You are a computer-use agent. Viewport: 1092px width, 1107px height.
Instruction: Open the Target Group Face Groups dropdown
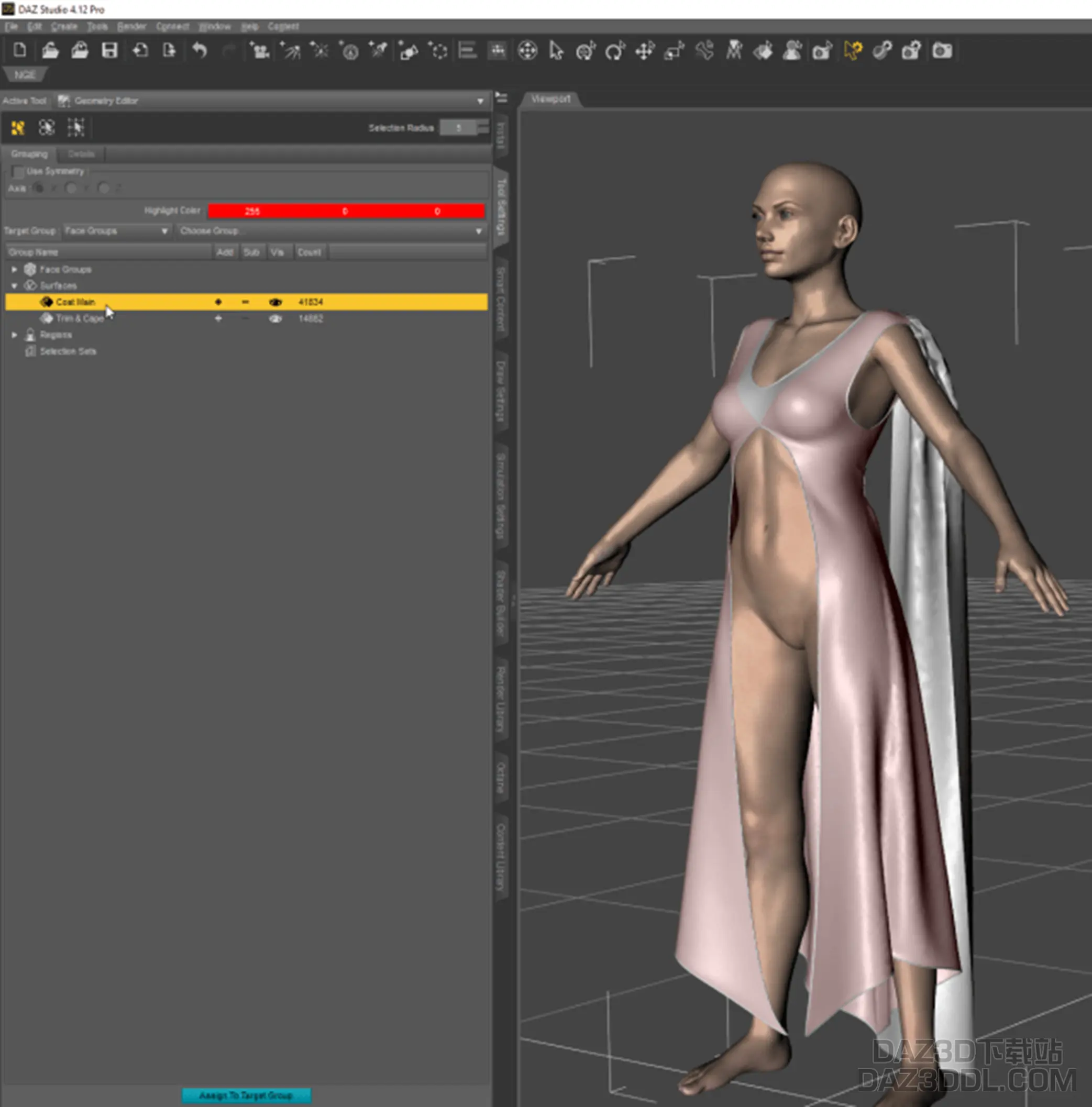tap(117, 231)
